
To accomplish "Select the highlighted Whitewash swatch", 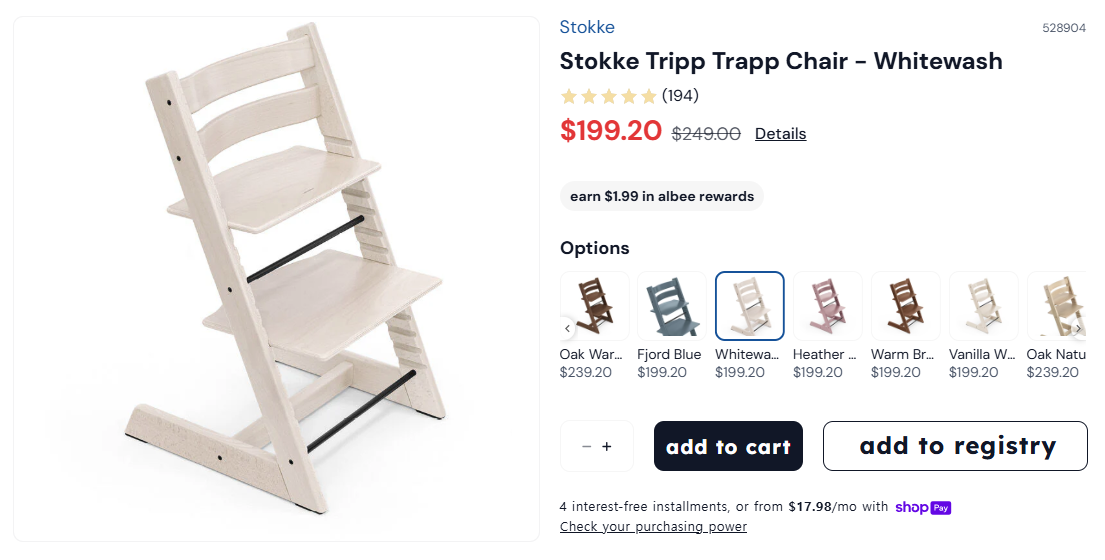I will point(750,306).
